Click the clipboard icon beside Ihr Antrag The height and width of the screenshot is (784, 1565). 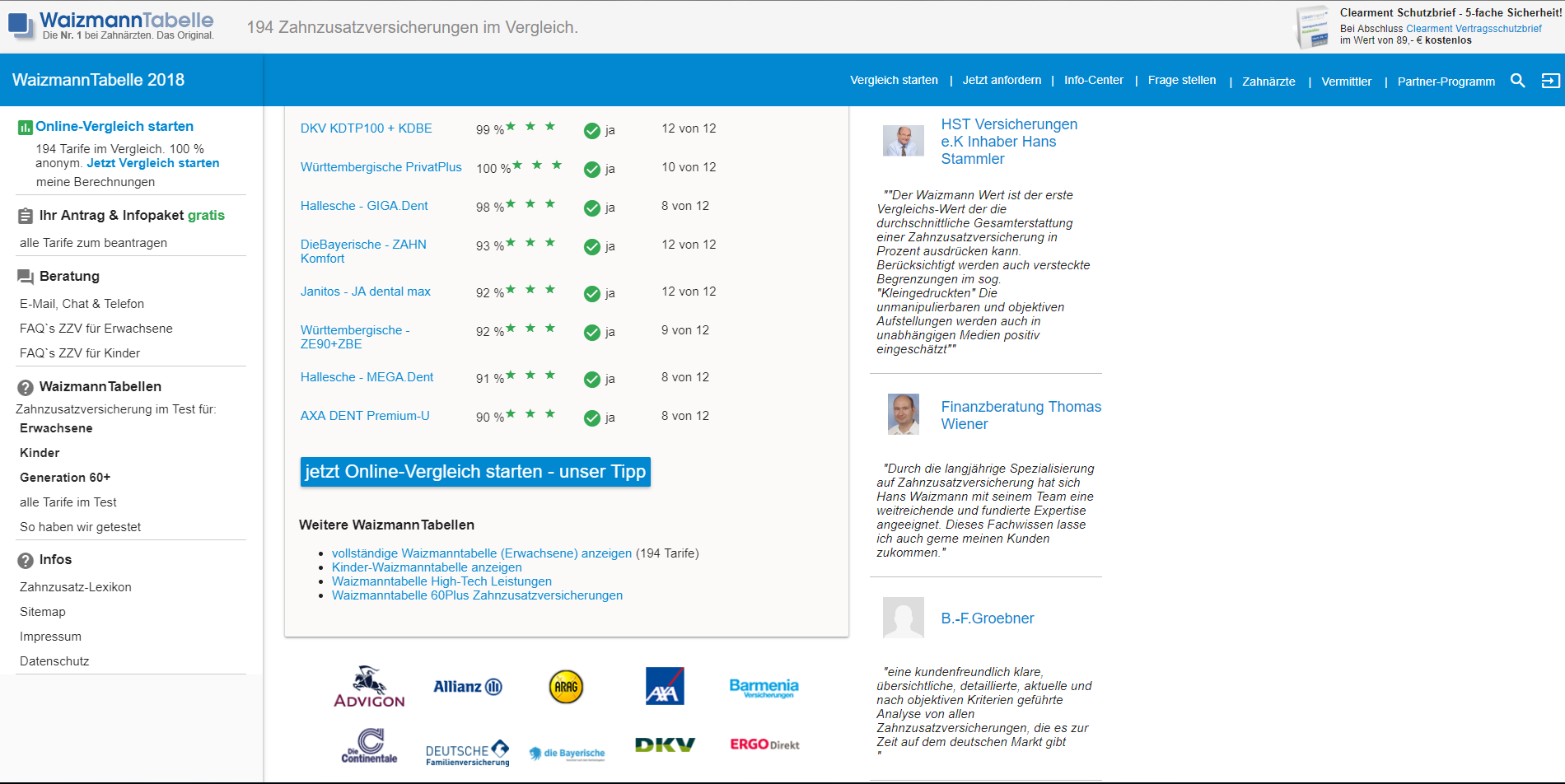click(26, 216)
